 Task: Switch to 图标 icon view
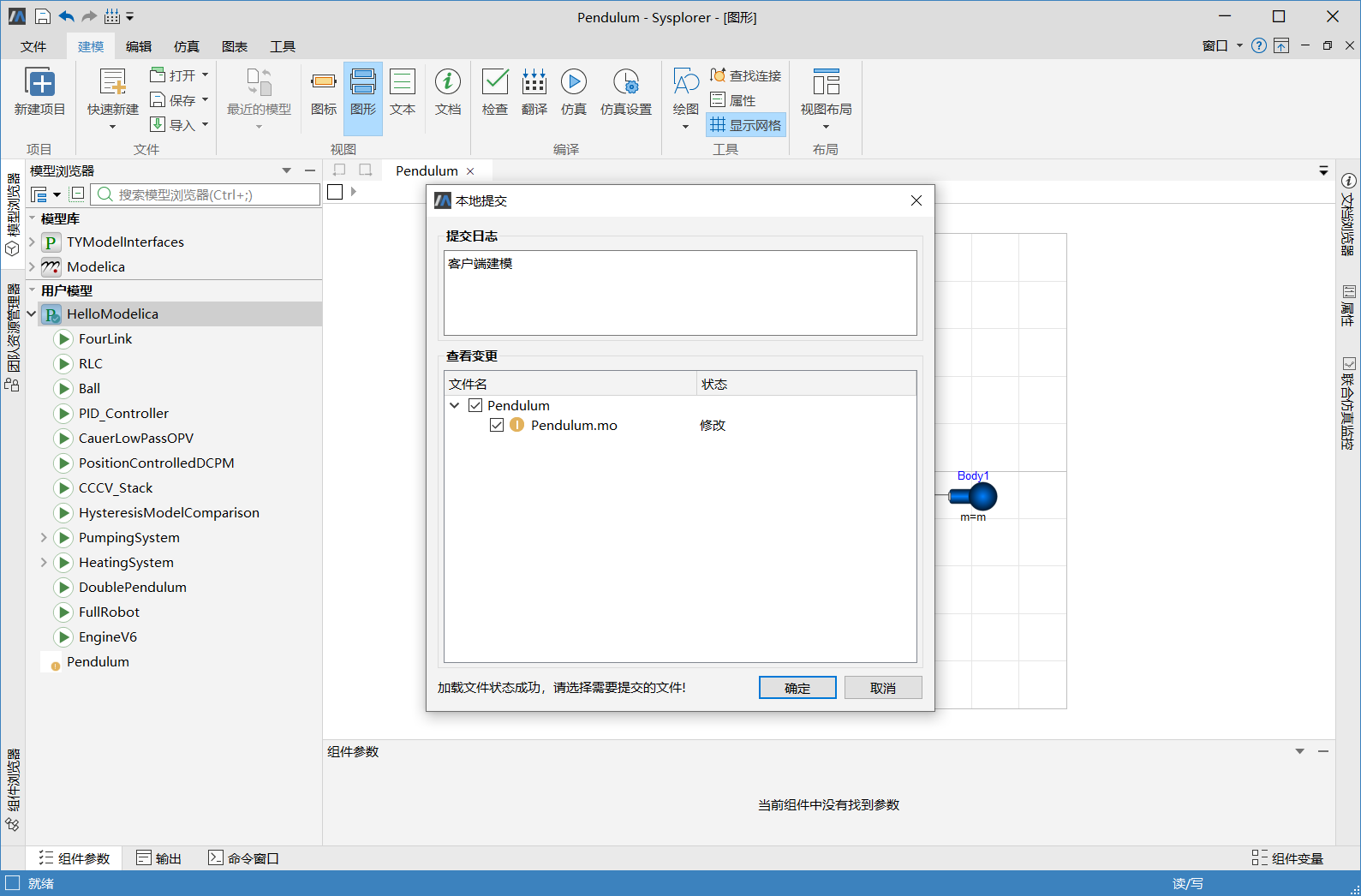tap(324, 93)
